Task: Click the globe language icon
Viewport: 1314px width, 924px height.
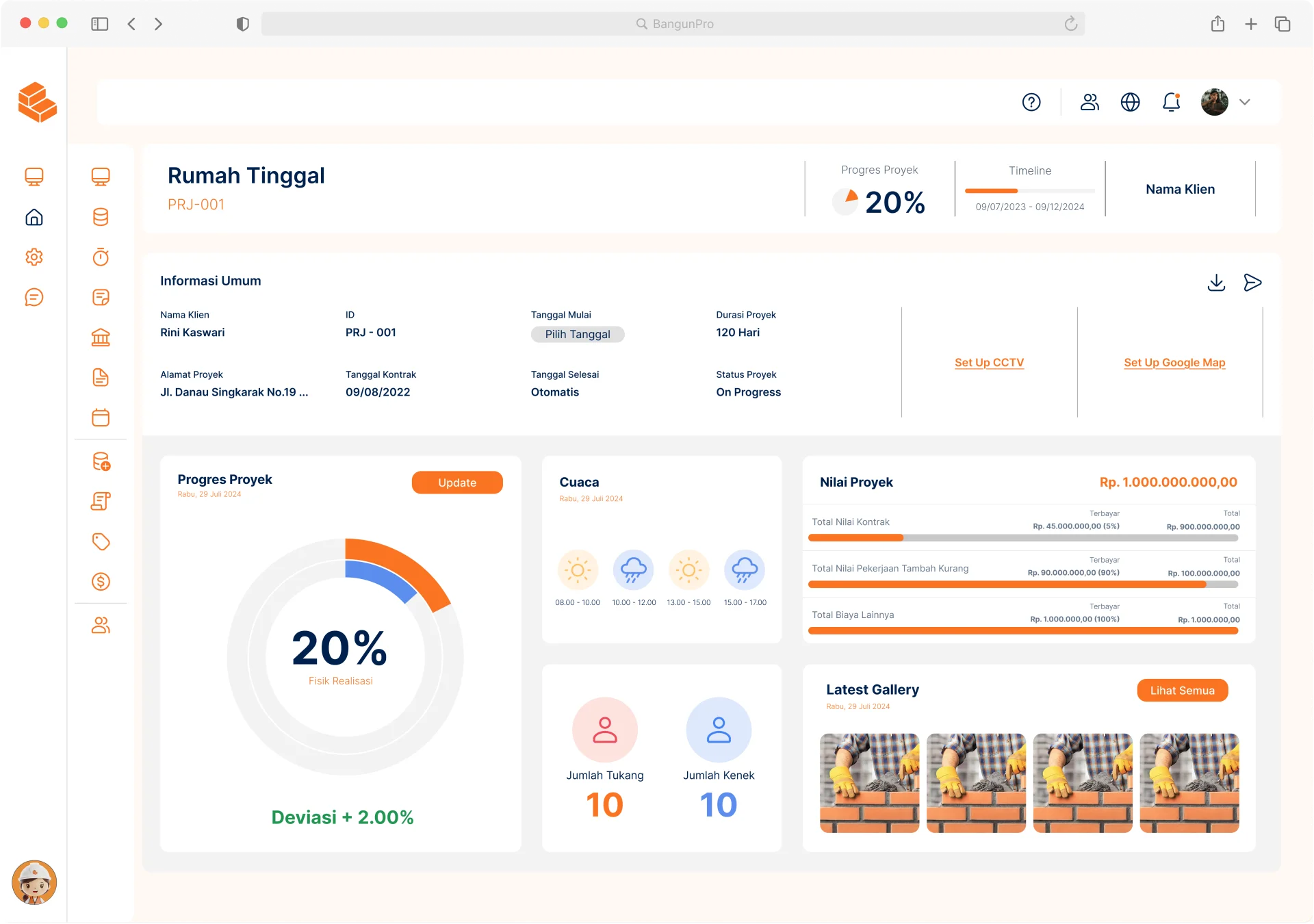Action: [1130, 102]
